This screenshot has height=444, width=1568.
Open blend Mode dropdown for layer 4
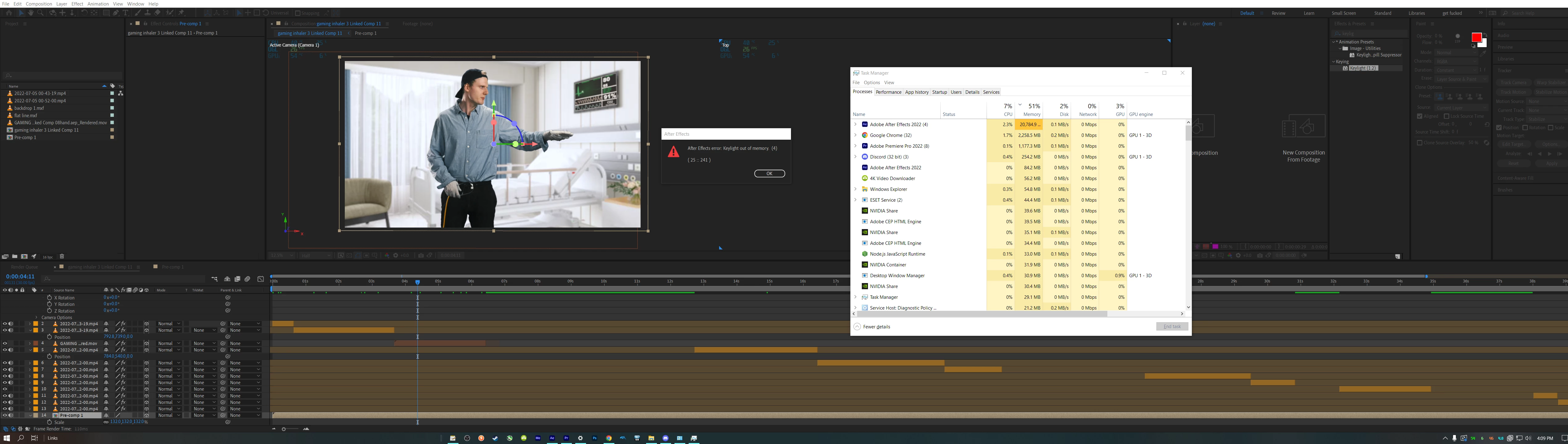[x=168, y=343]
